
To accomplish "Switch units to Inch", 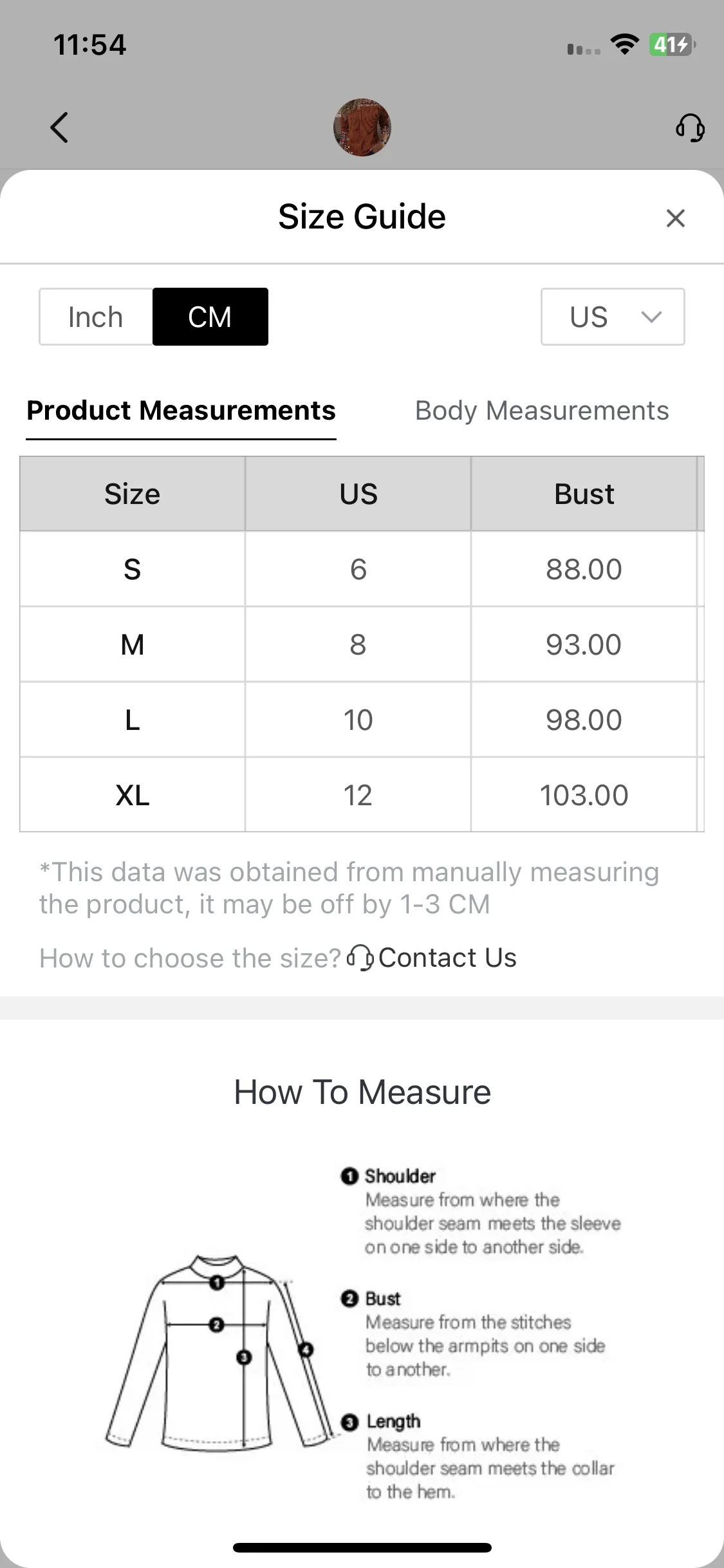I will (x=96, y=317).
